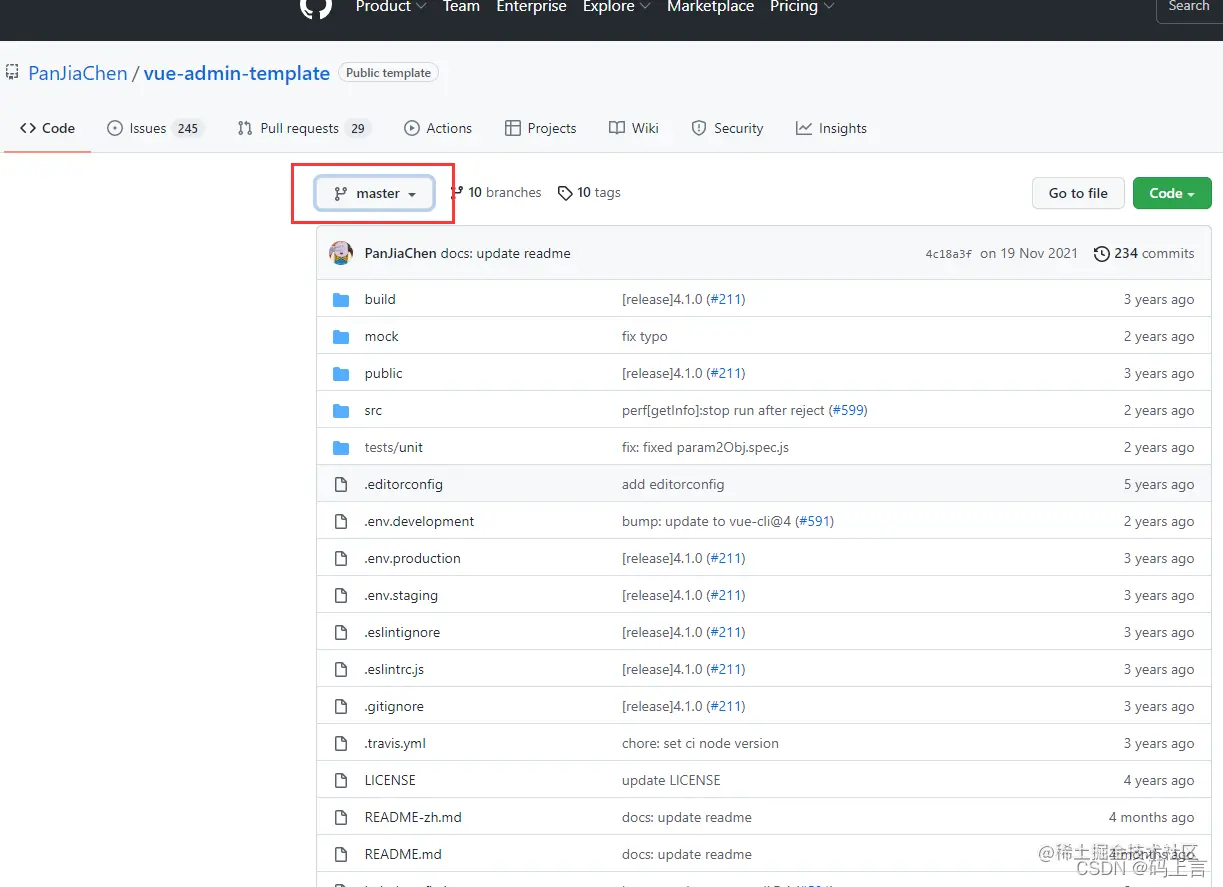Click the tag icon next to 10 tags

565,193
